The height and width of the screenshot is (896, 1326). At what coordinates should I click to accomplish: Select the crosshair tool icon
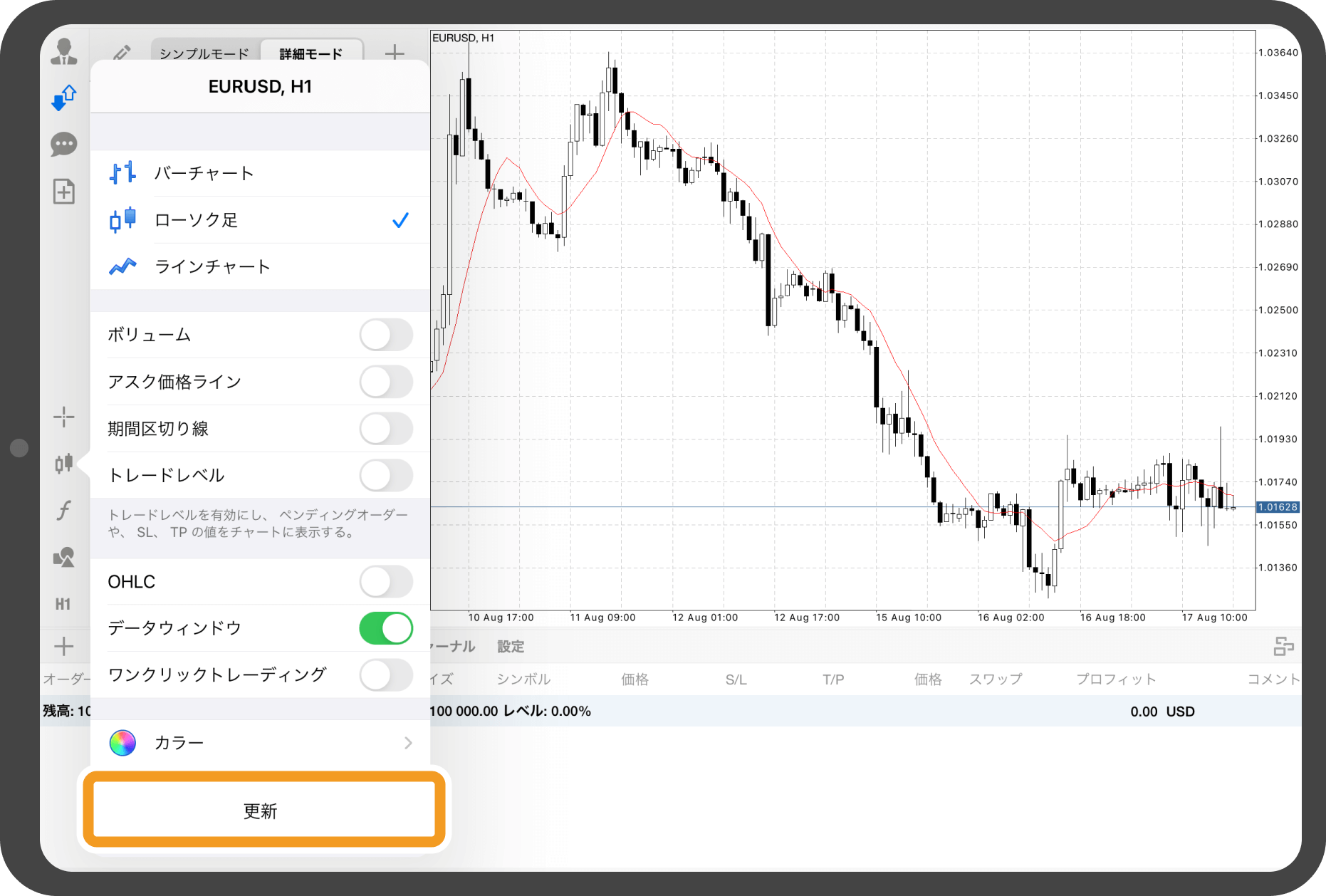[64, 417]
